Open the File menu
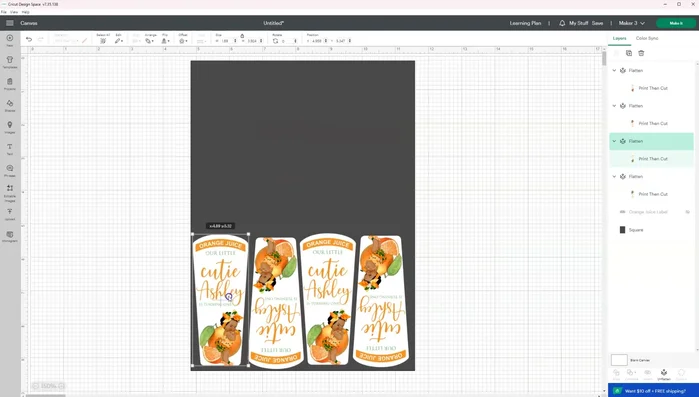Screen dimensions: 699x397 coord(4,12)
